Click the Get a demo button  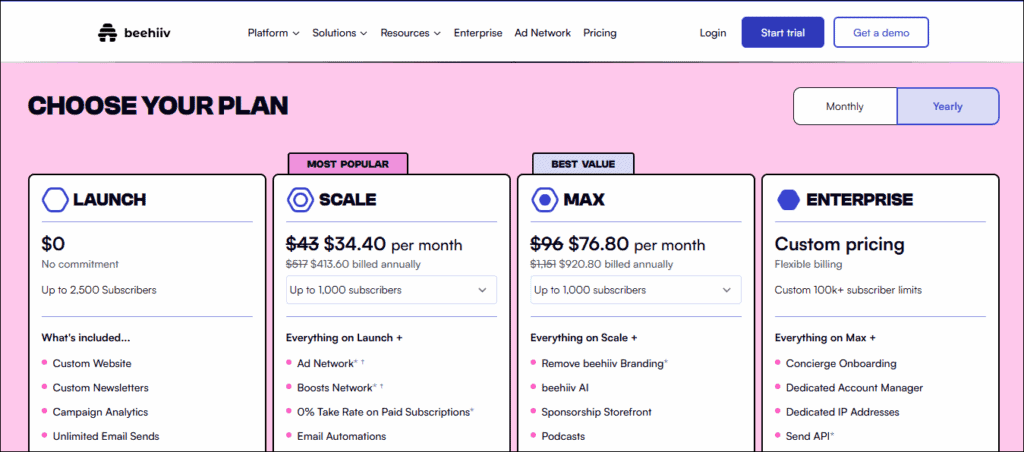(x=880, y=33)
